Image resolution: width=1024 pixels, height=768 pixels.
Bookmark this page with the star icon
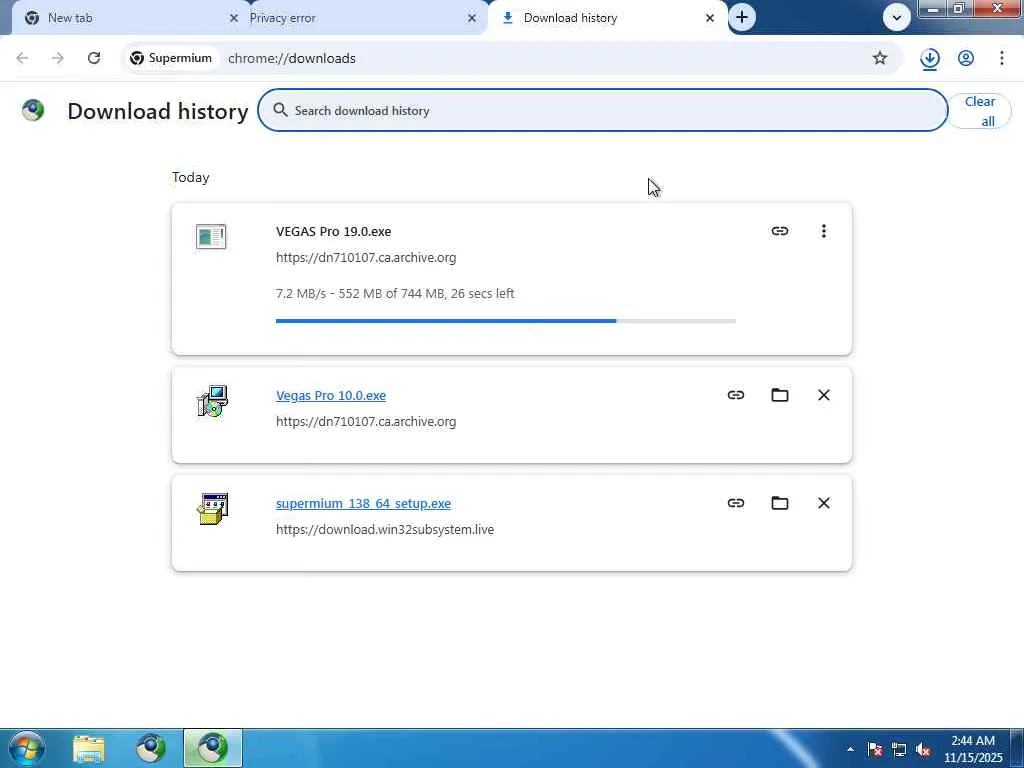coord(880,58)
